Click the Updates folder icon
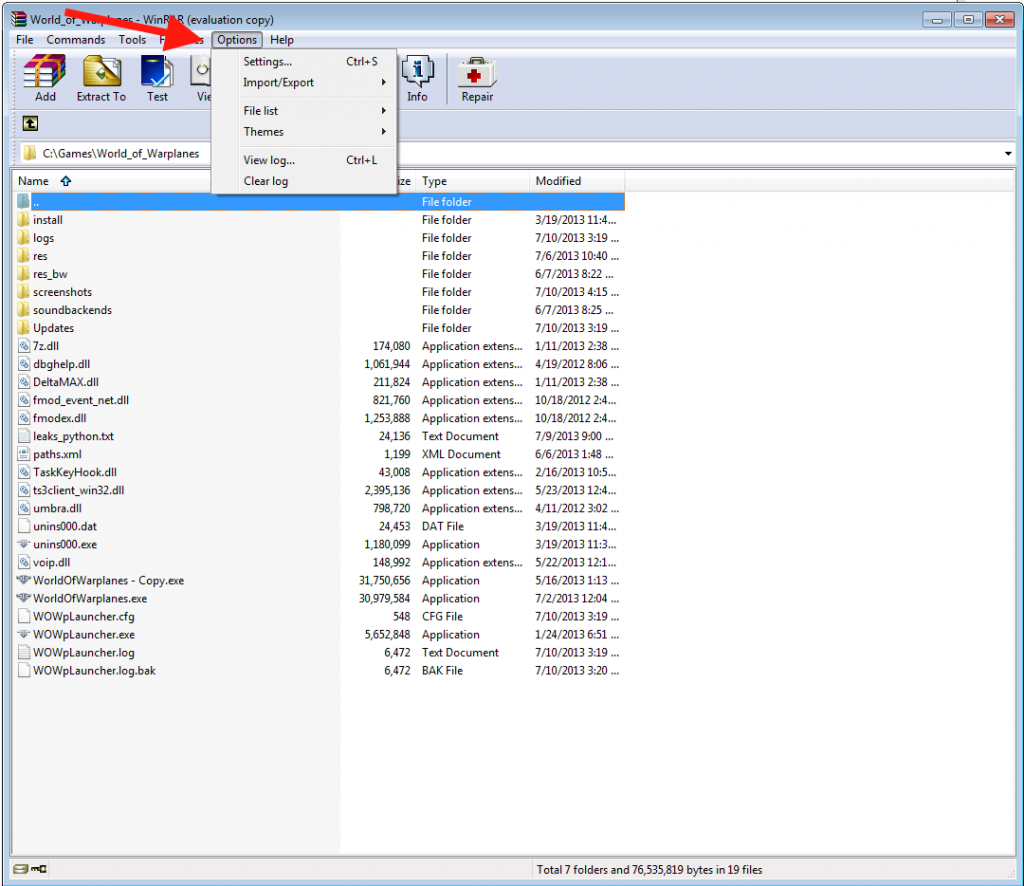 (x=24, y=328)
